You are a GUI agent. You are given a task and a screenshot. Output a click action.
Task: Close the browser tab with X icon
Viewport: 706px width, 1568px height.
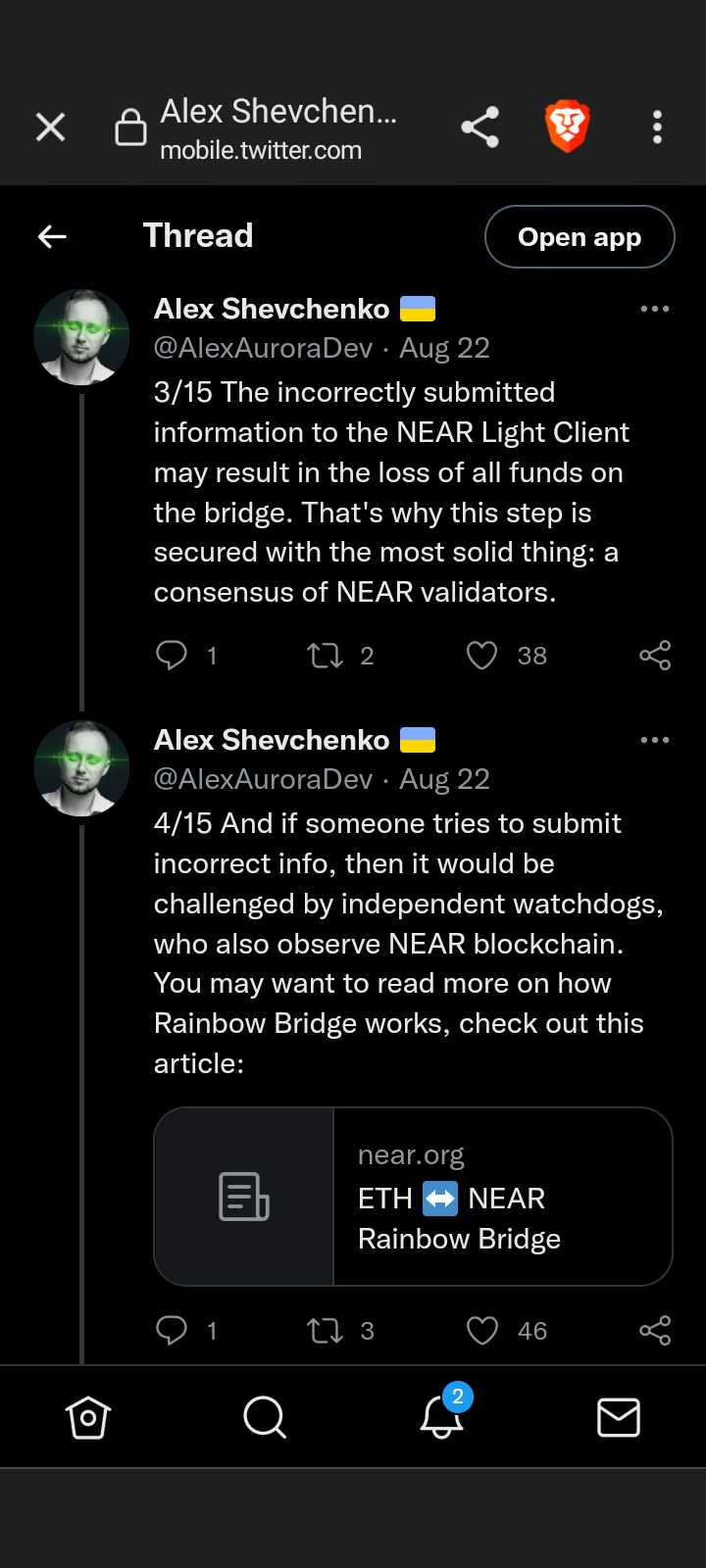pos(50,127)
